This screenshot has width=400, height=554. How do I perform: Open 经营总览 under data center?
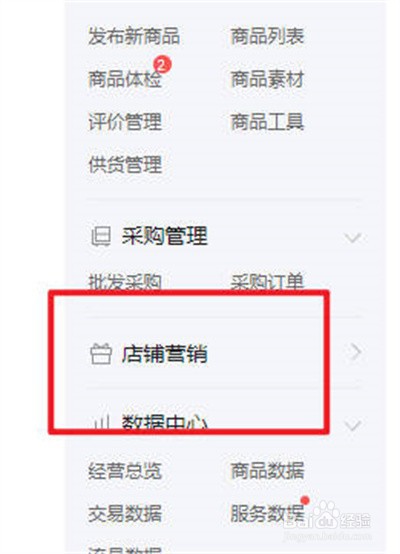point(125,471)
